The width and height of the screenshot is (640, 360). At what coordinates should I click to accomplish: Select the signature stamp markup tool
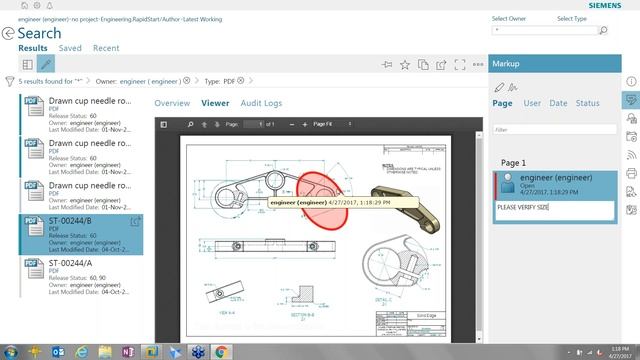513,87
